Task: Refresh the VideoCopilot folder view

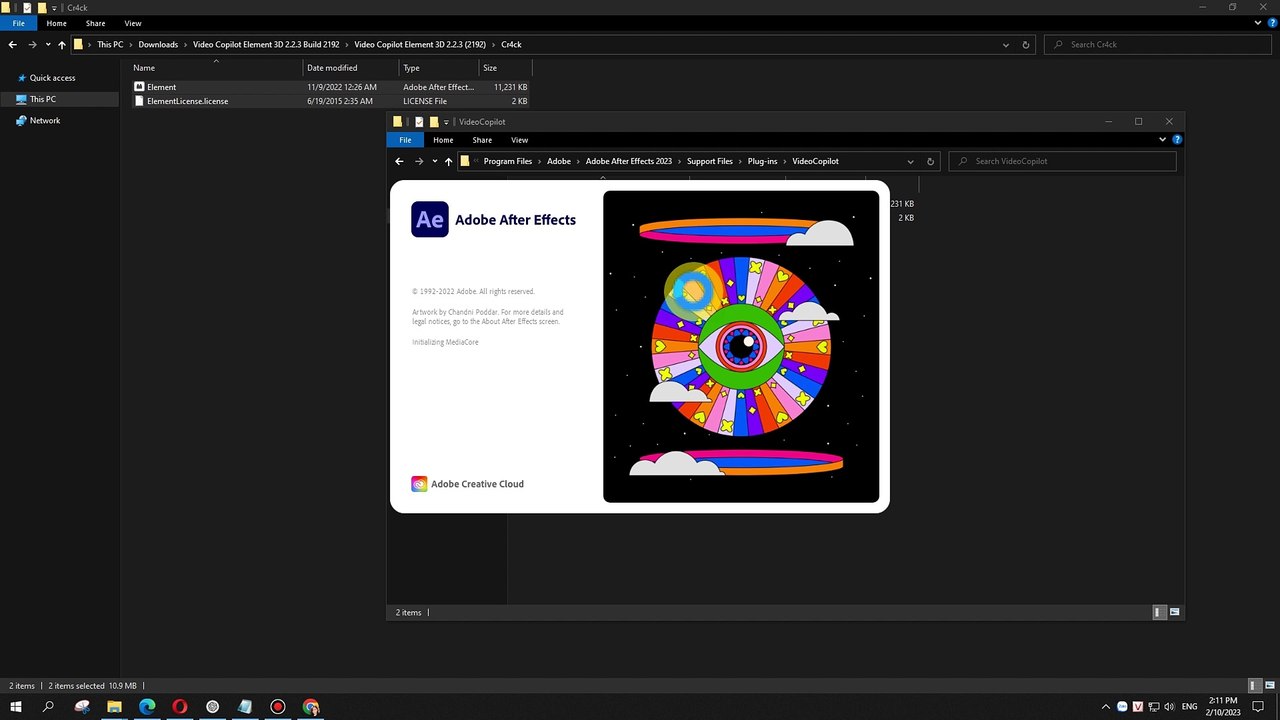Action: click(930, 161)
